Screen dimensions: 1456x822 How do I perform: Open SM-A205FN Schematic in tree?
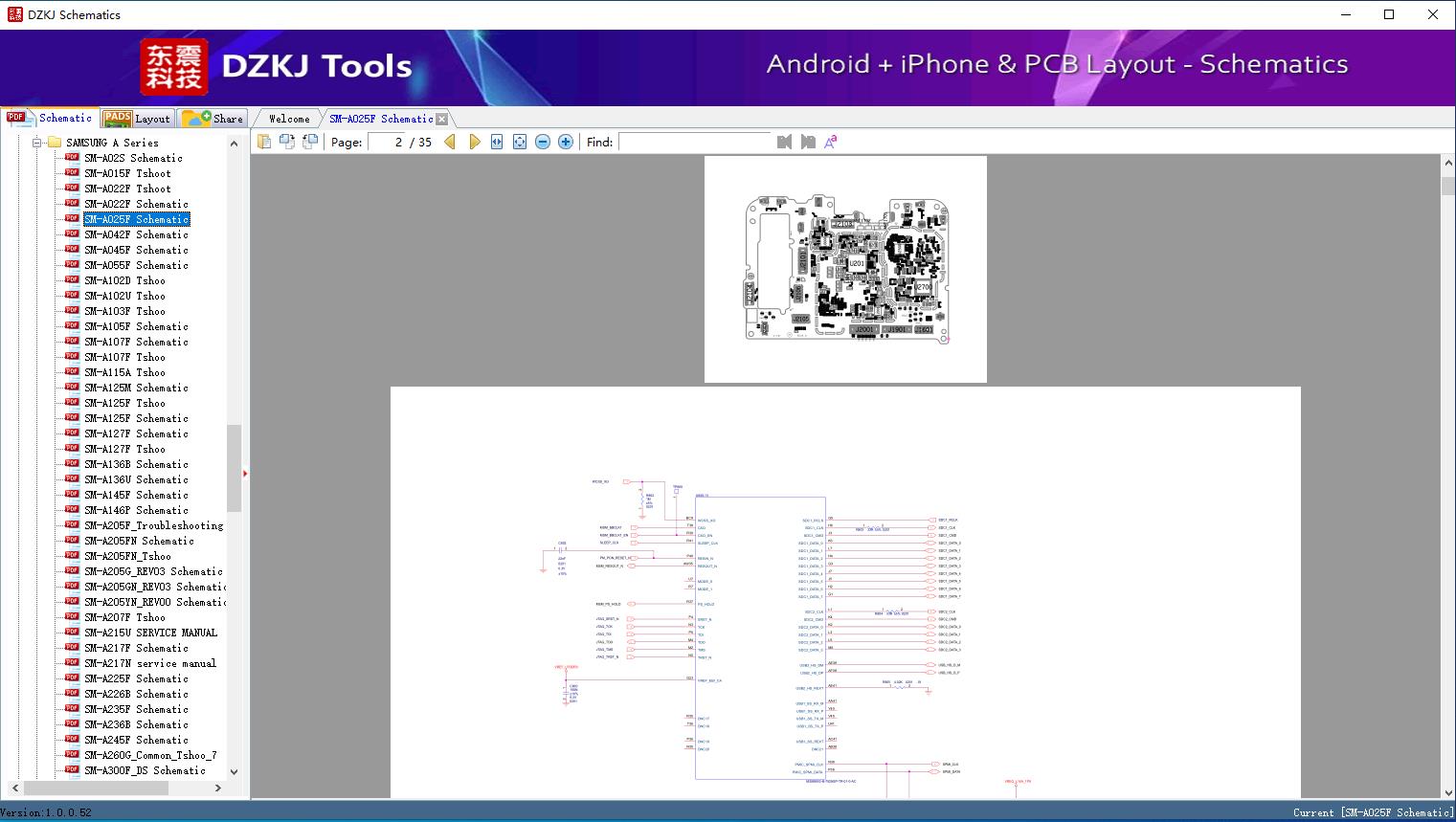(x=139, y=541)
